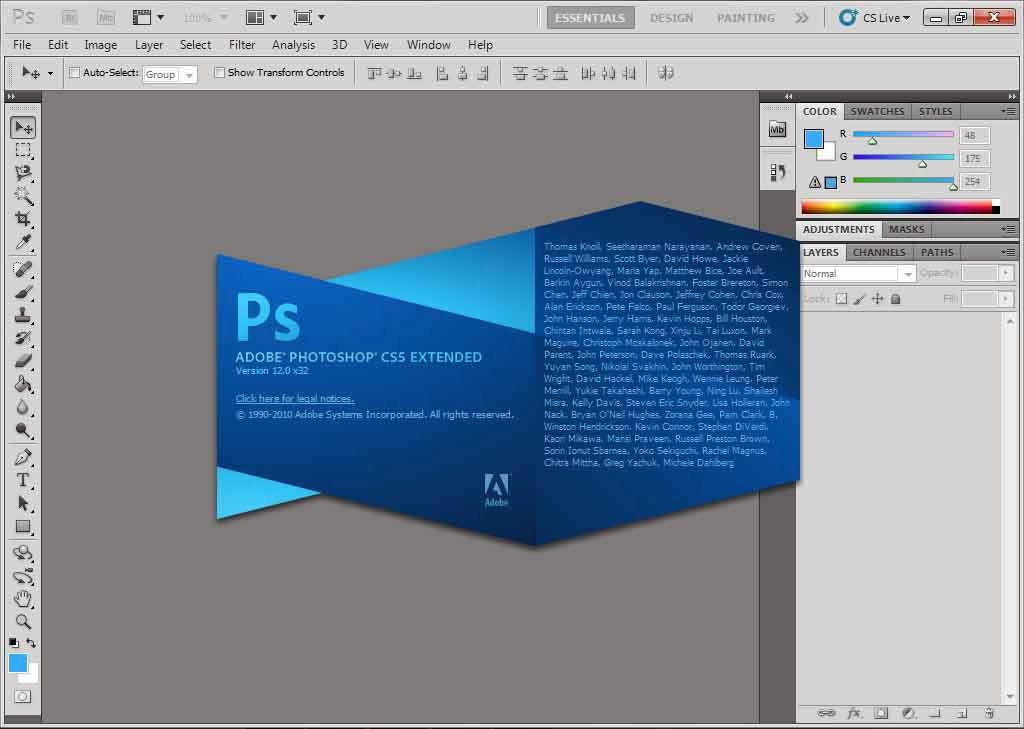Select the Eraser tool
This screenshot has height=729, width=1024.
coord(23,361)
